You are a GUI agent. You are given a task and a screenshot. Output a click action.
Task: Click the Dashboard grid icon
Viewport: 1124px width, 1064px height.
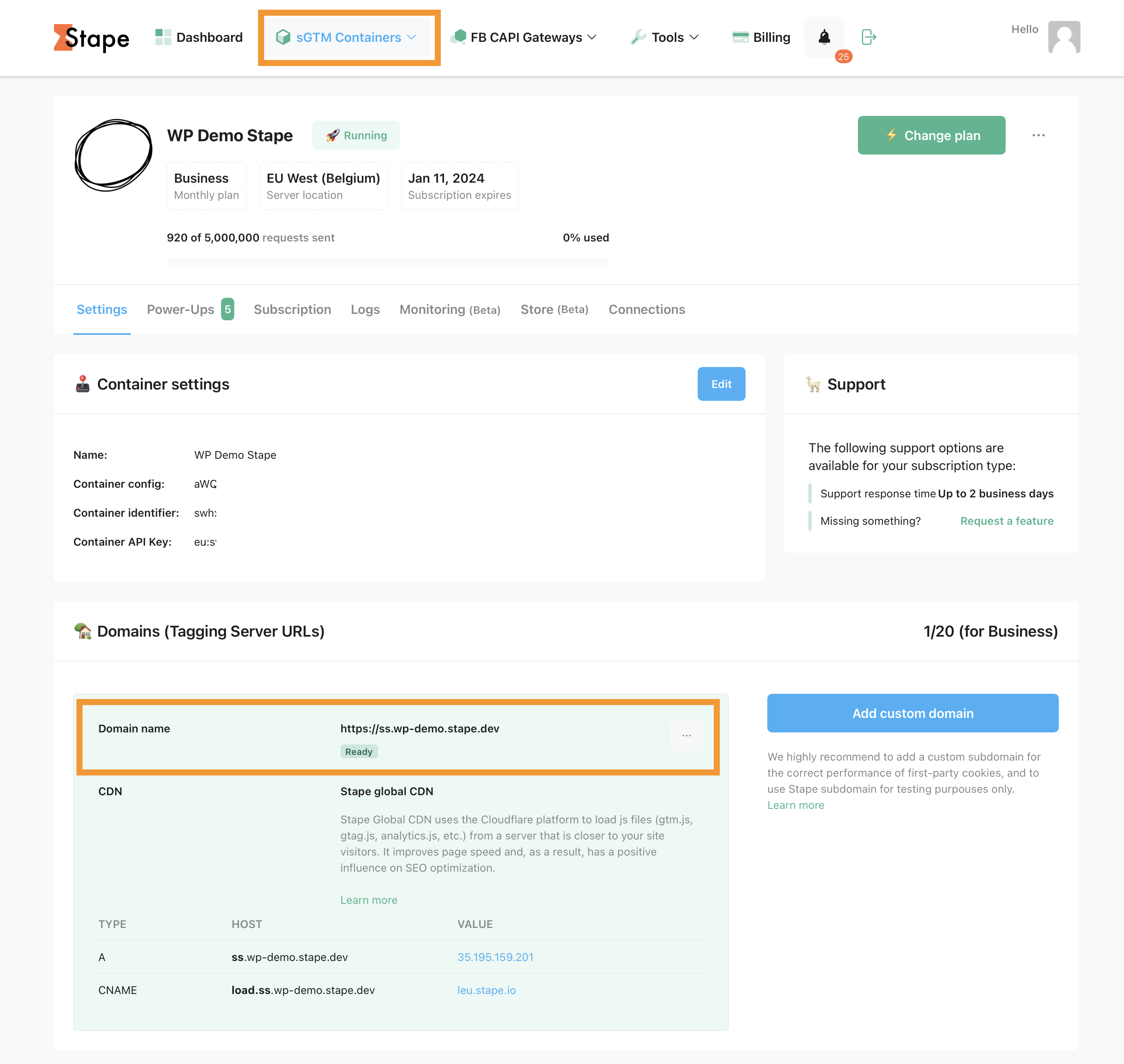pyautogui.click(x=163, y=37)
